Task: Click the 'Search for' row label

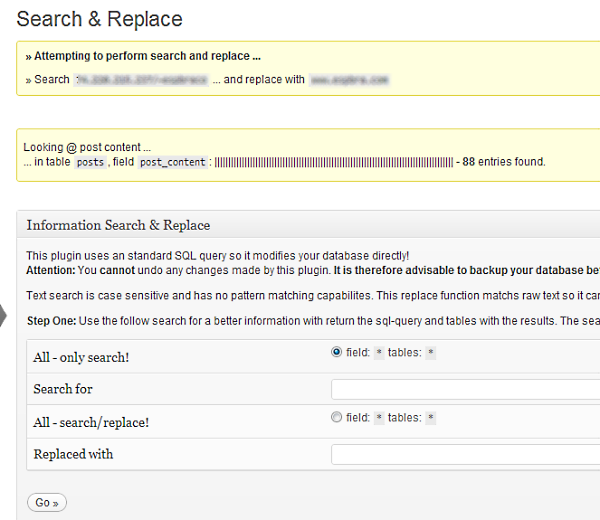Action: point(63,389)
